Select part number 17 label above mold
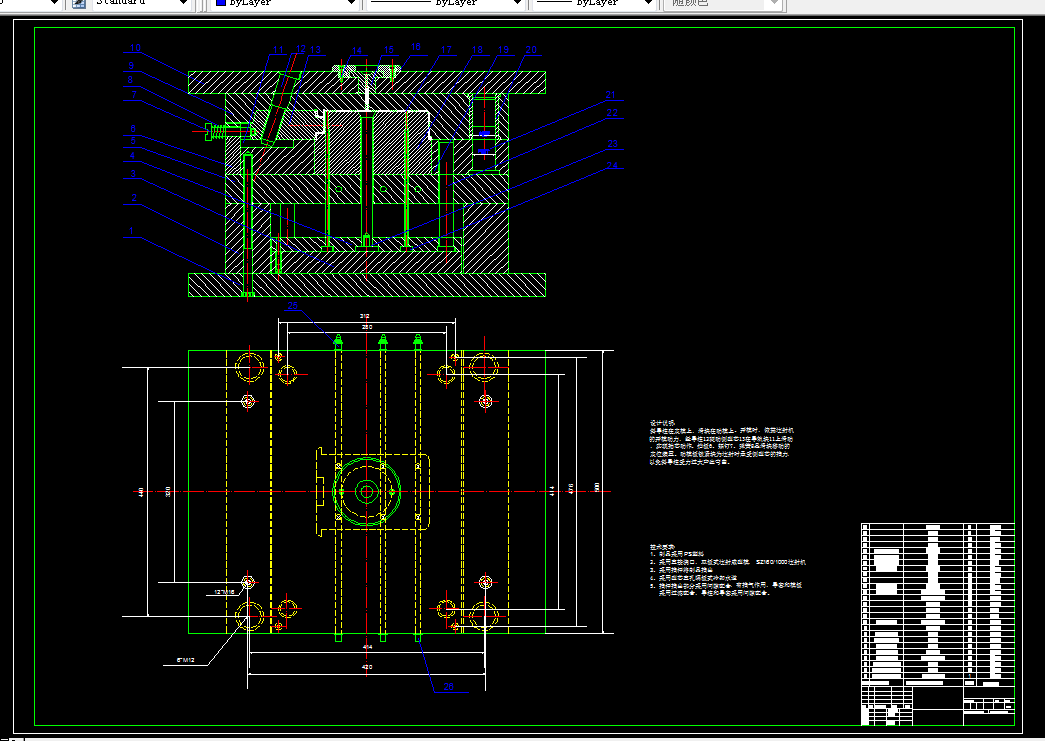The height and width of the screenshot is (741, 1045). (x=447, y=49)
